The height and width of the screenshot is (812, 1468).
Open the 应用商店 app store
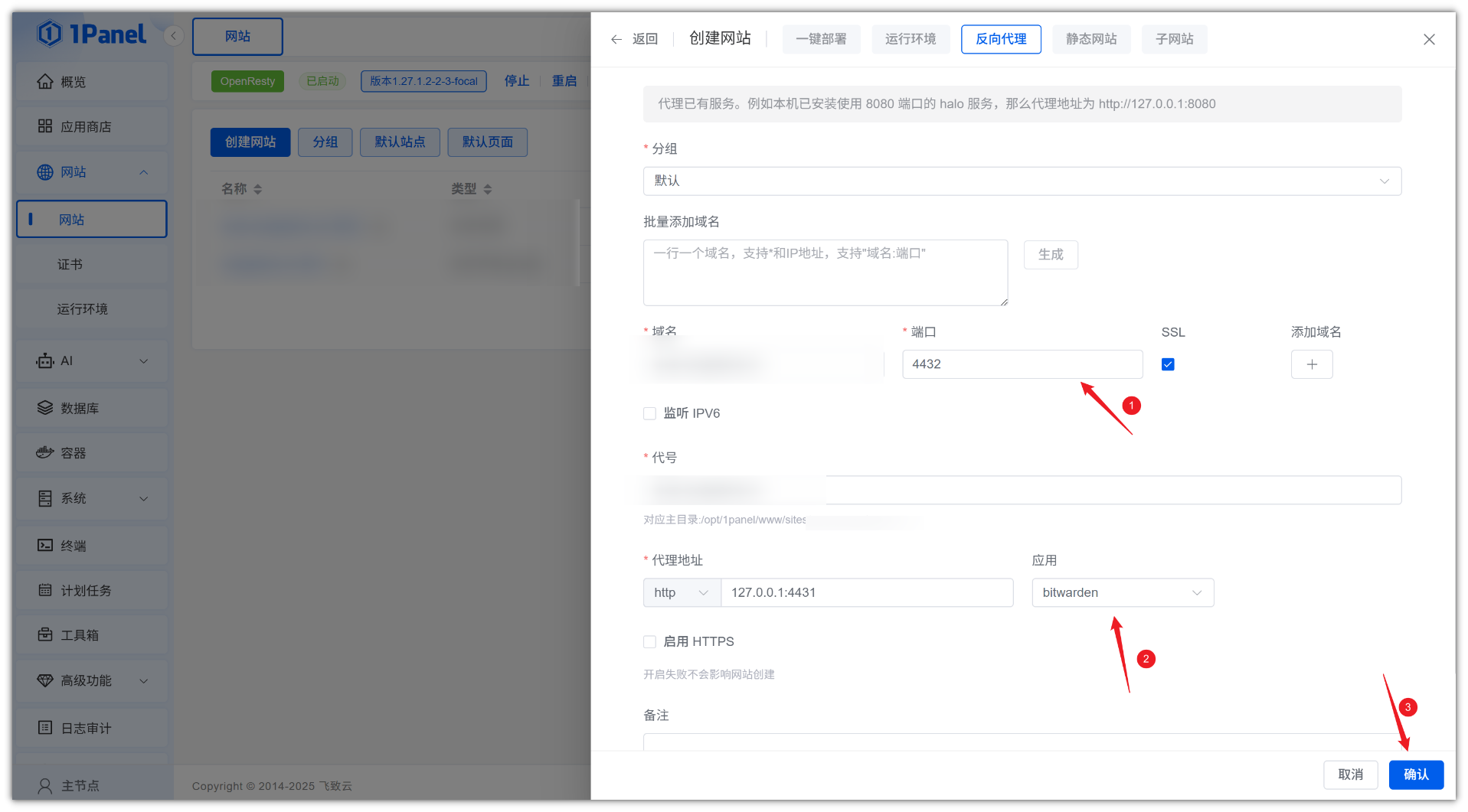[x=85, y=127]
